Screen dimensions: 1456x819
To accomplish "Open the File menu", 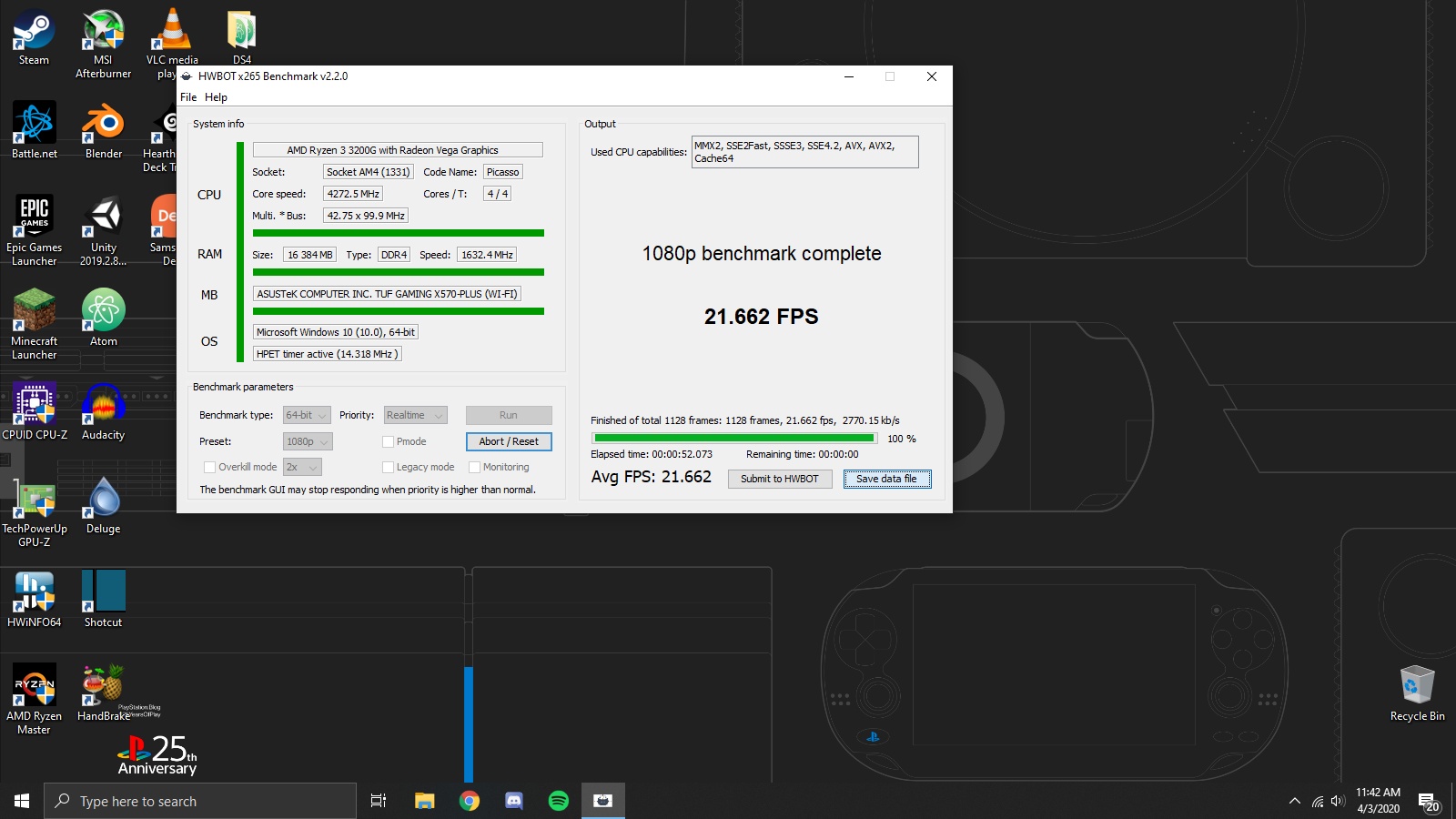I will tap(188, 97).
